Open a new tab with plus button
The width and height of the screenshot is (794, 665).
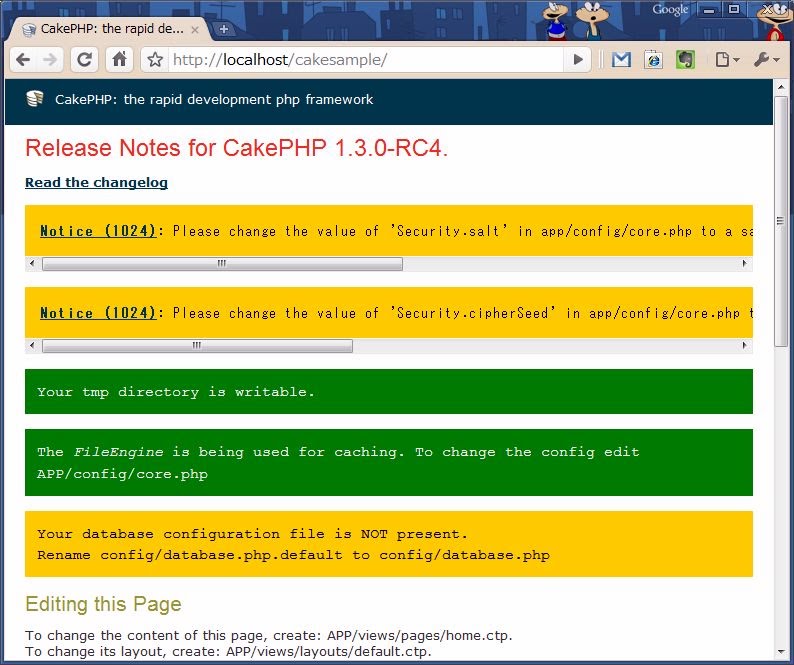(223, 29)
